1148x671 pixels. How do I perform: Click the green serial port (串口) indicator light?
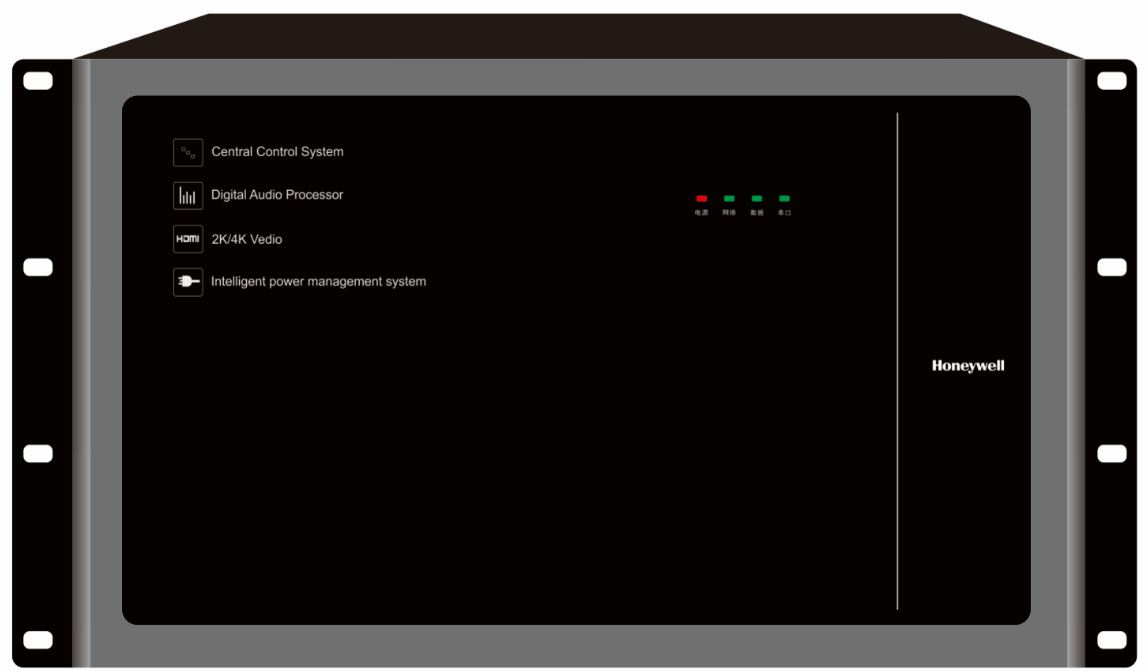[784, 199]
